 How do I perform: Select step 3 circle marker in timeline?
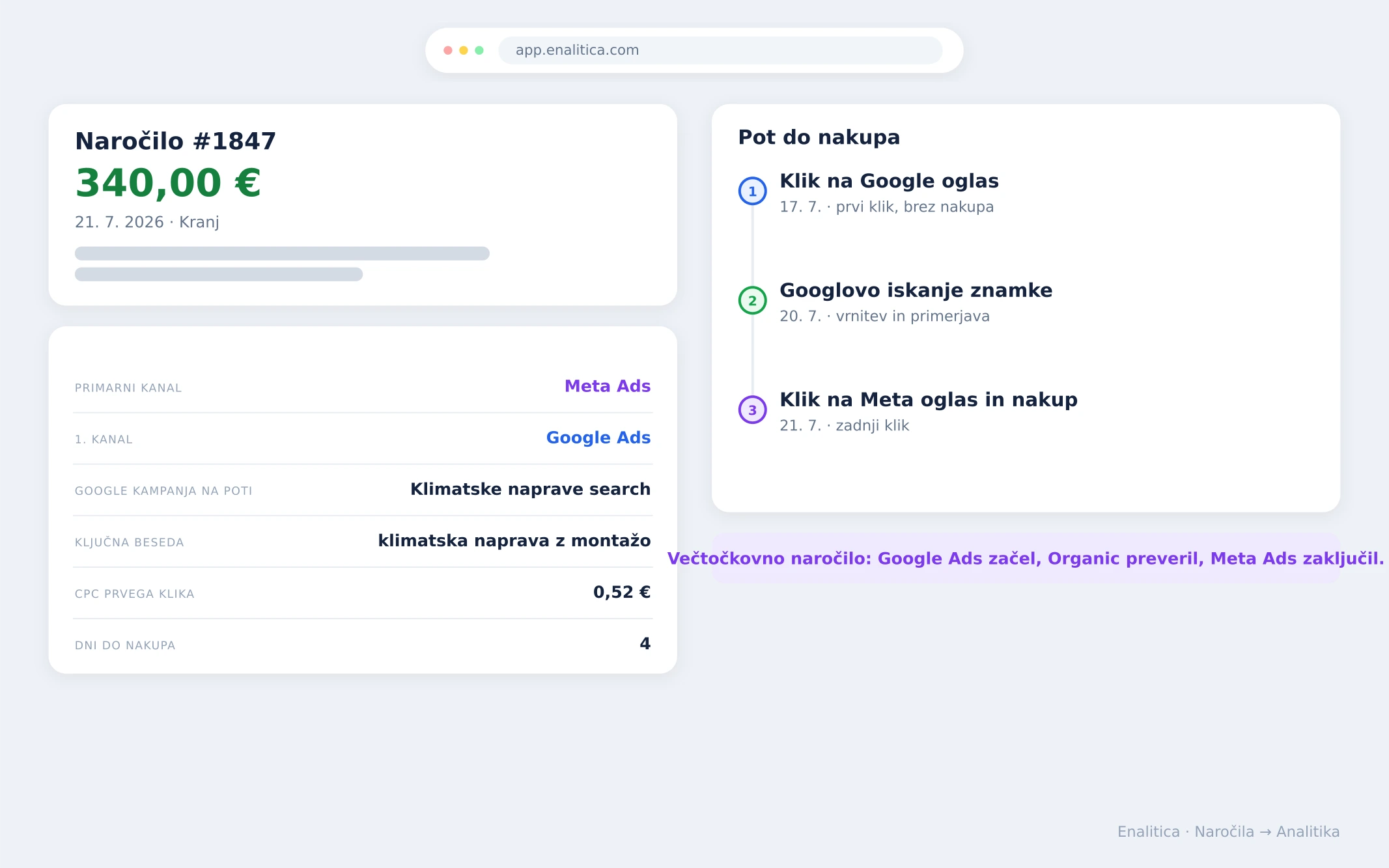752,410
